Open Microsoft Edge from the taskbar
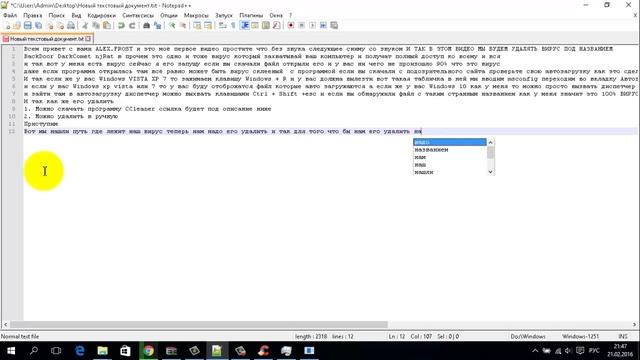 click(80, 351)
